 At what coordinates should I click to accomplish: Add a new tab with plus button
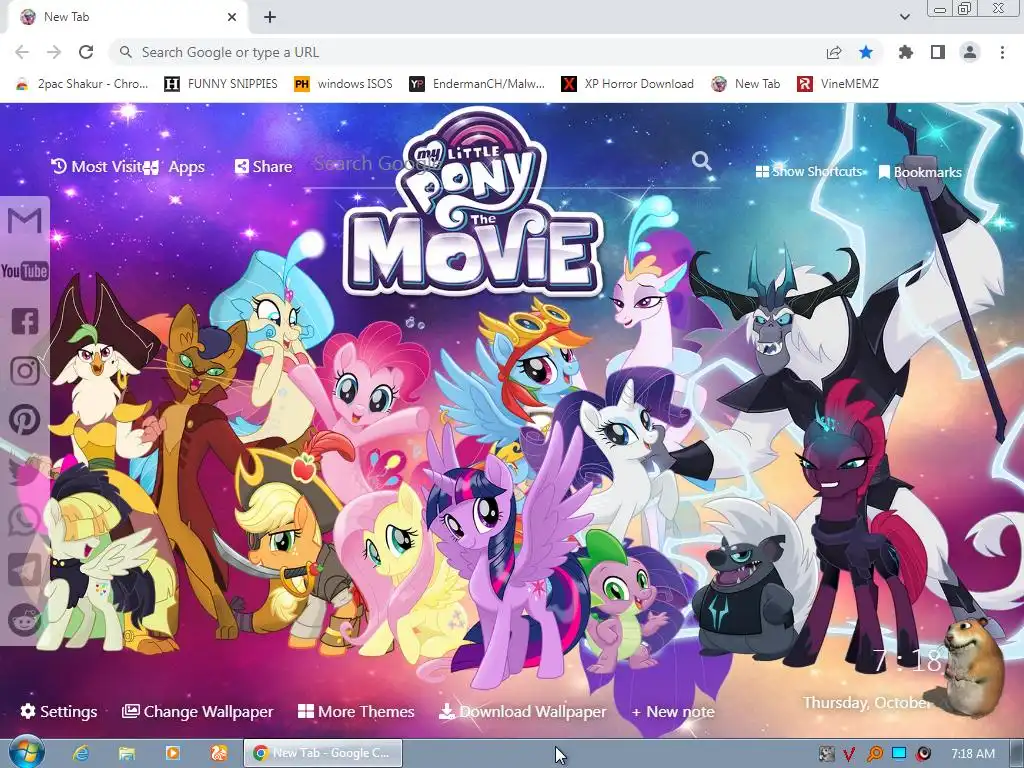click(270, 17)
